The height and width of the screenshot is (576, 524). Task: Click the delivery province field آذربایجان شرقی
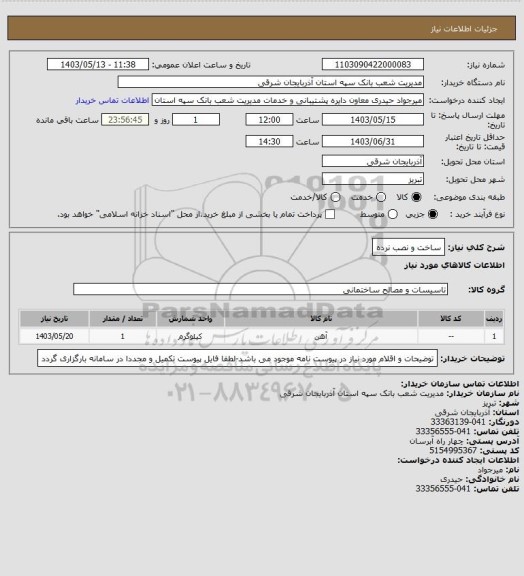coord(373,161)
